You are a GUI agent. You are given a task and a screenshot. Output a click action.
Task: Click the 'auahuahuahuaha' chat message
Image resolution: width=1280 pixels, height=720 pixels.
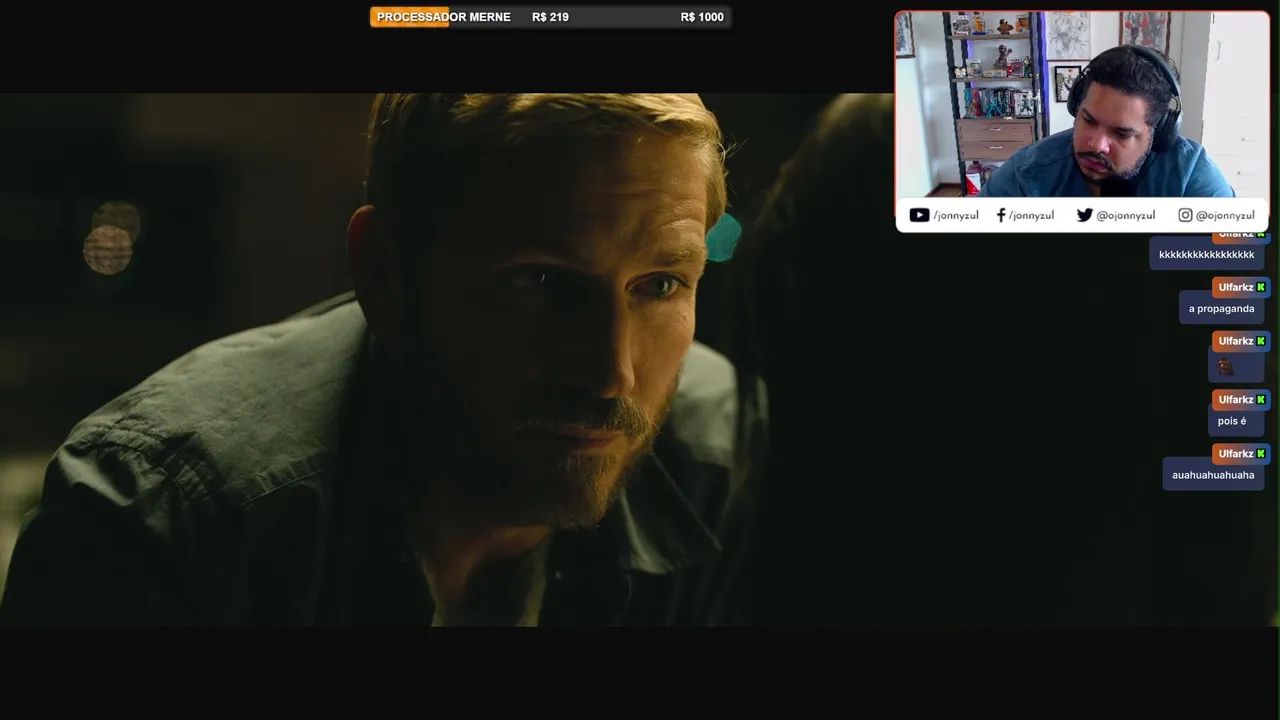[x=1213, y=475]
